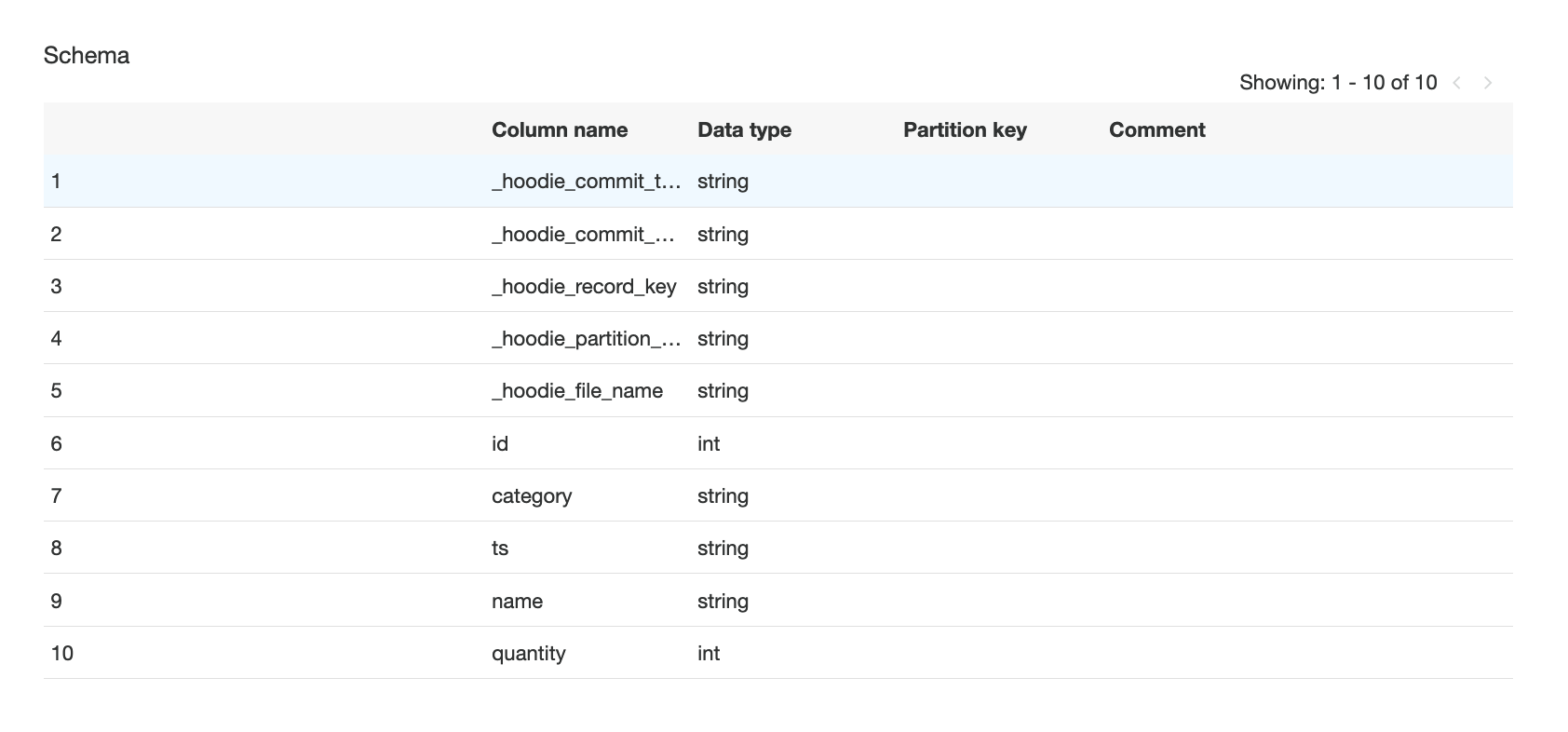1568x732 pixels.
Task: Go to the previous schema page
Action: [1457, 83]
